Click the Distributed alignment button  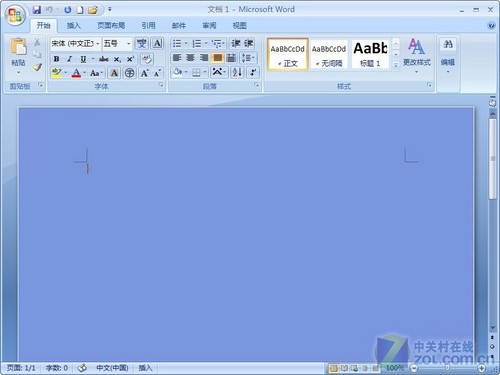pos(231,58)
